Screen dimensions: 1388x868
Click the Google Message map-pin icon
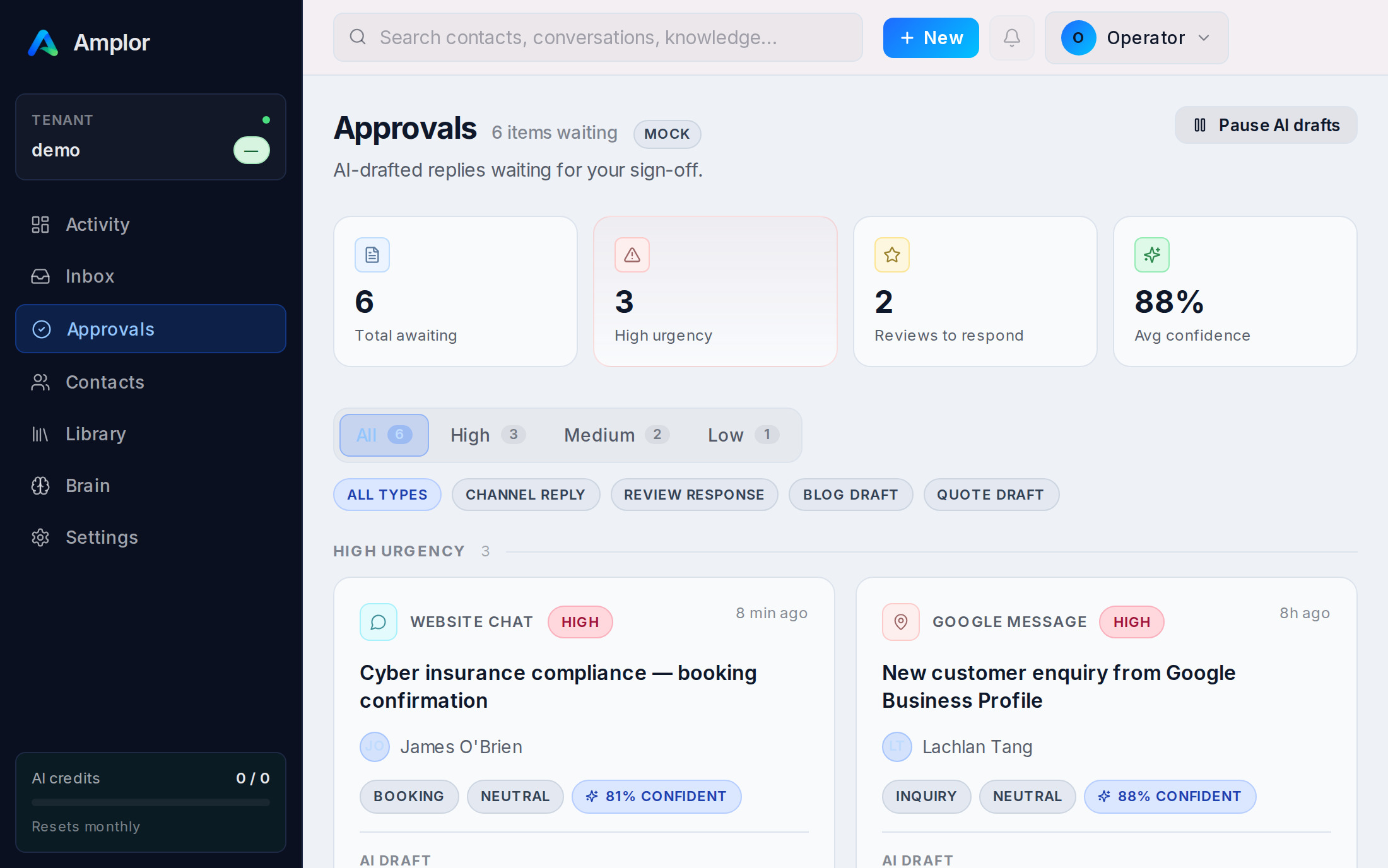[x=901, y=622]
